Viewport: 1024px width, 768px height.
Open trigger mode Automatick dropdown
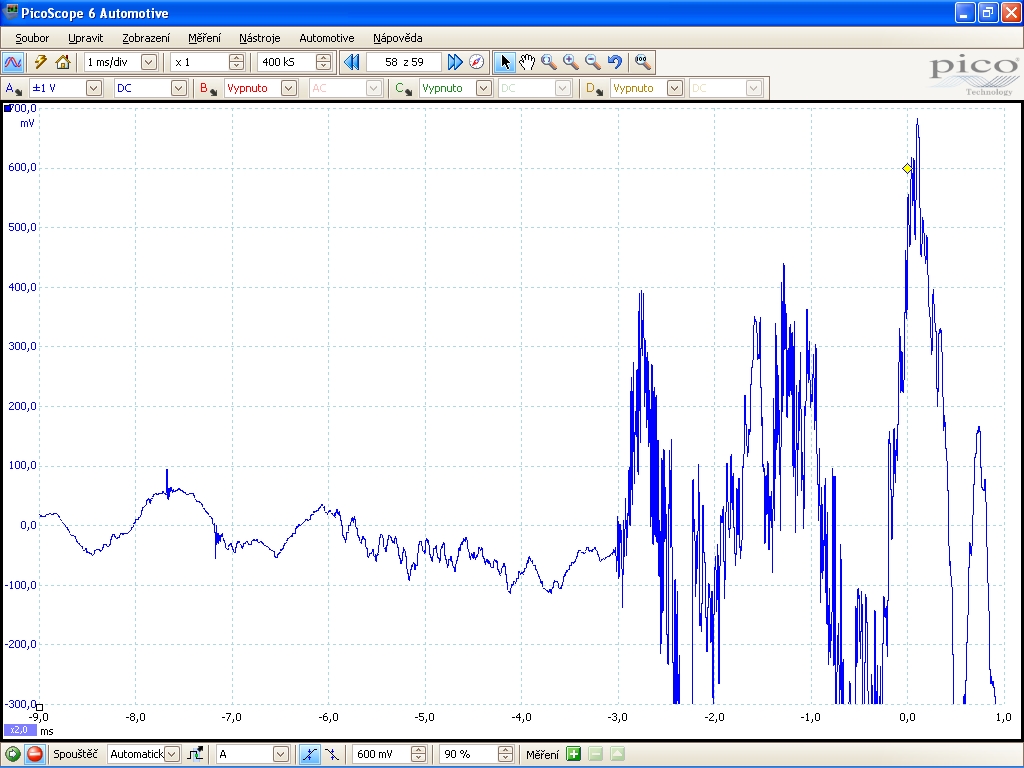coord(172,754)
